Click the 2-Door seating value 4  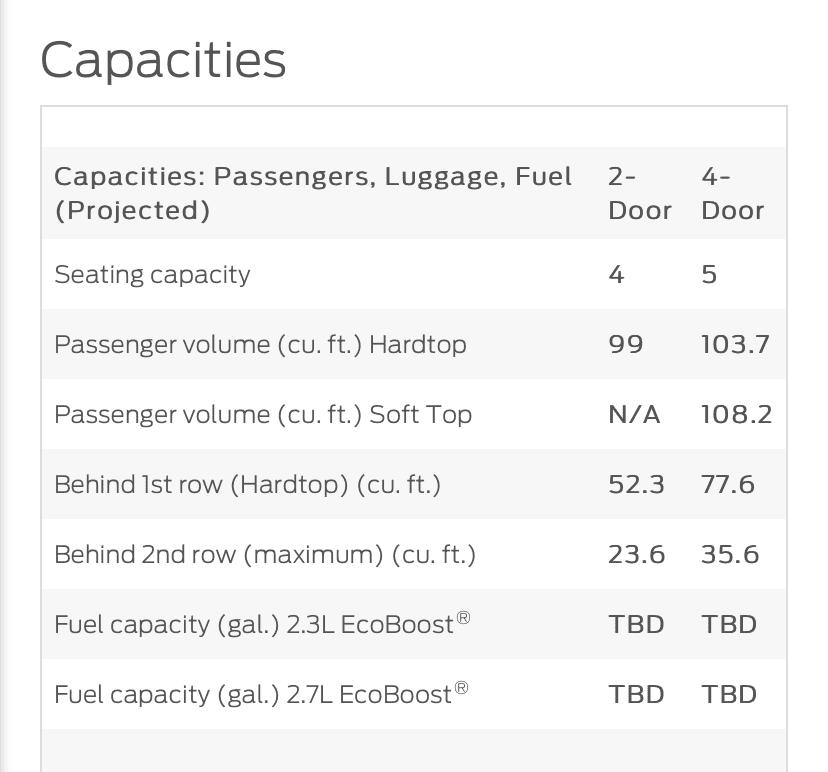point(616,275)
